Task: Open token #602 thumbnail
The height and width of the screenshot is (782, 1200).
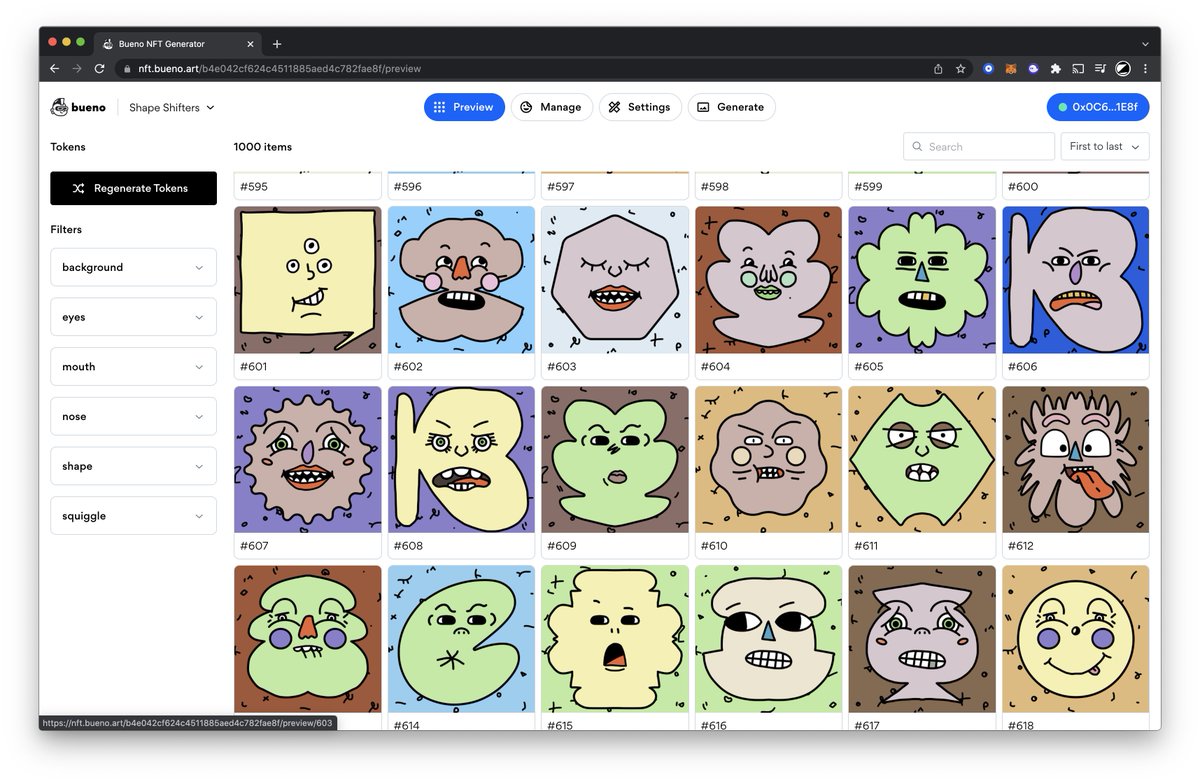Action: pos(461,280)
